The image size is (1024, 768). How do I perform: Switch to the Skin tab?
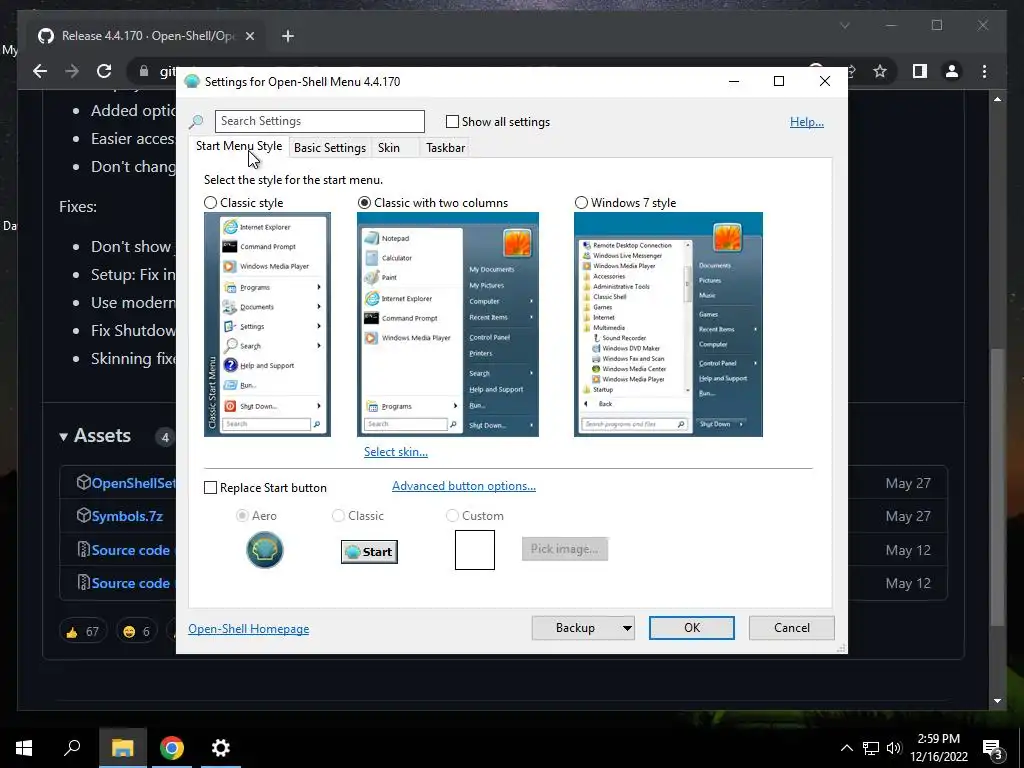(x=389, y=148)
